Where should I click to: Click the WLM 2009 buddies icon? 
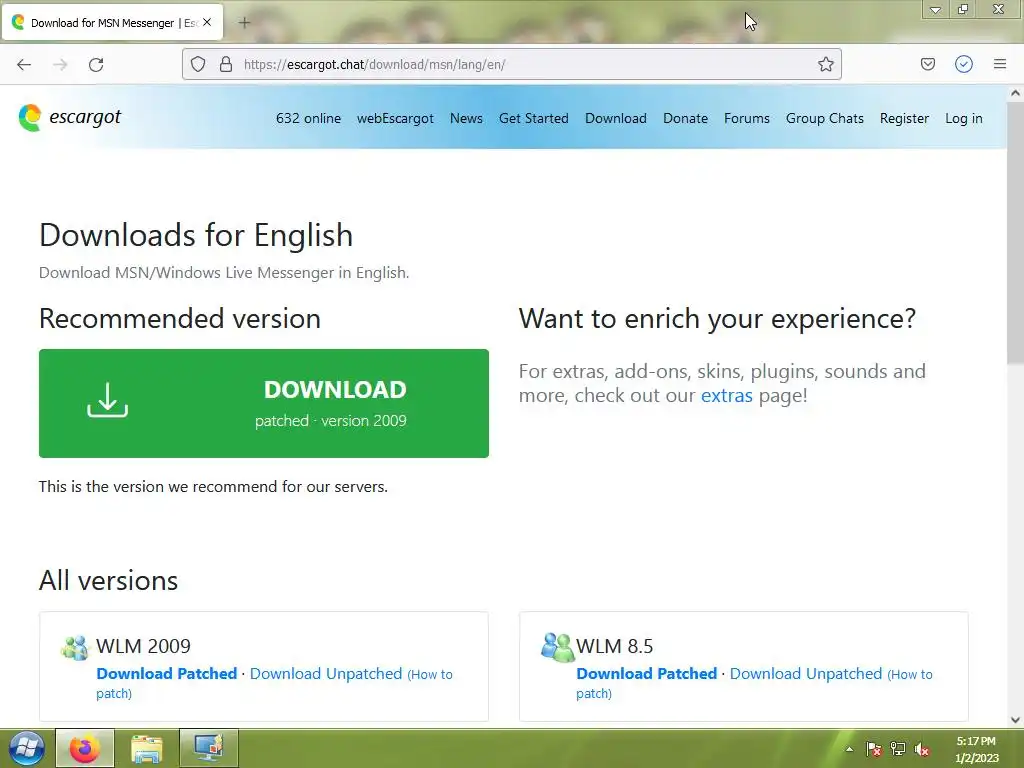coord(74,647)
